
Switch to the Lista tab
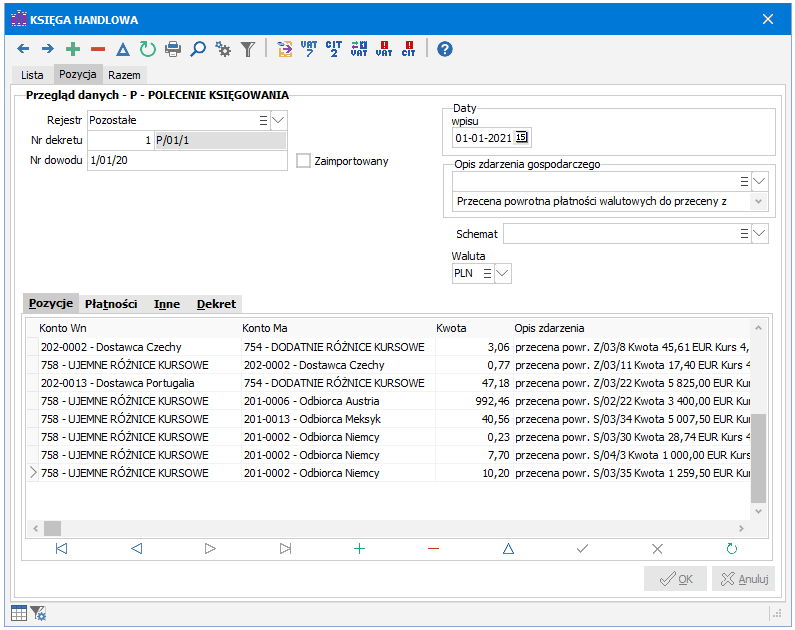32,75
